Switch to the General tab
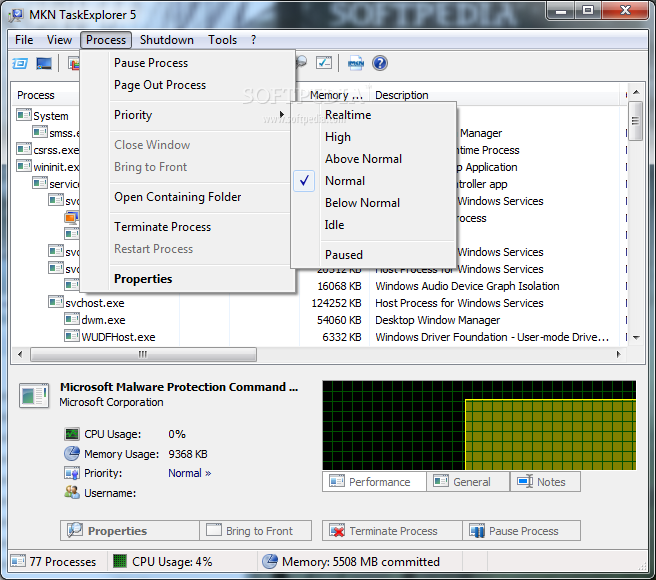 coord(468,482)
